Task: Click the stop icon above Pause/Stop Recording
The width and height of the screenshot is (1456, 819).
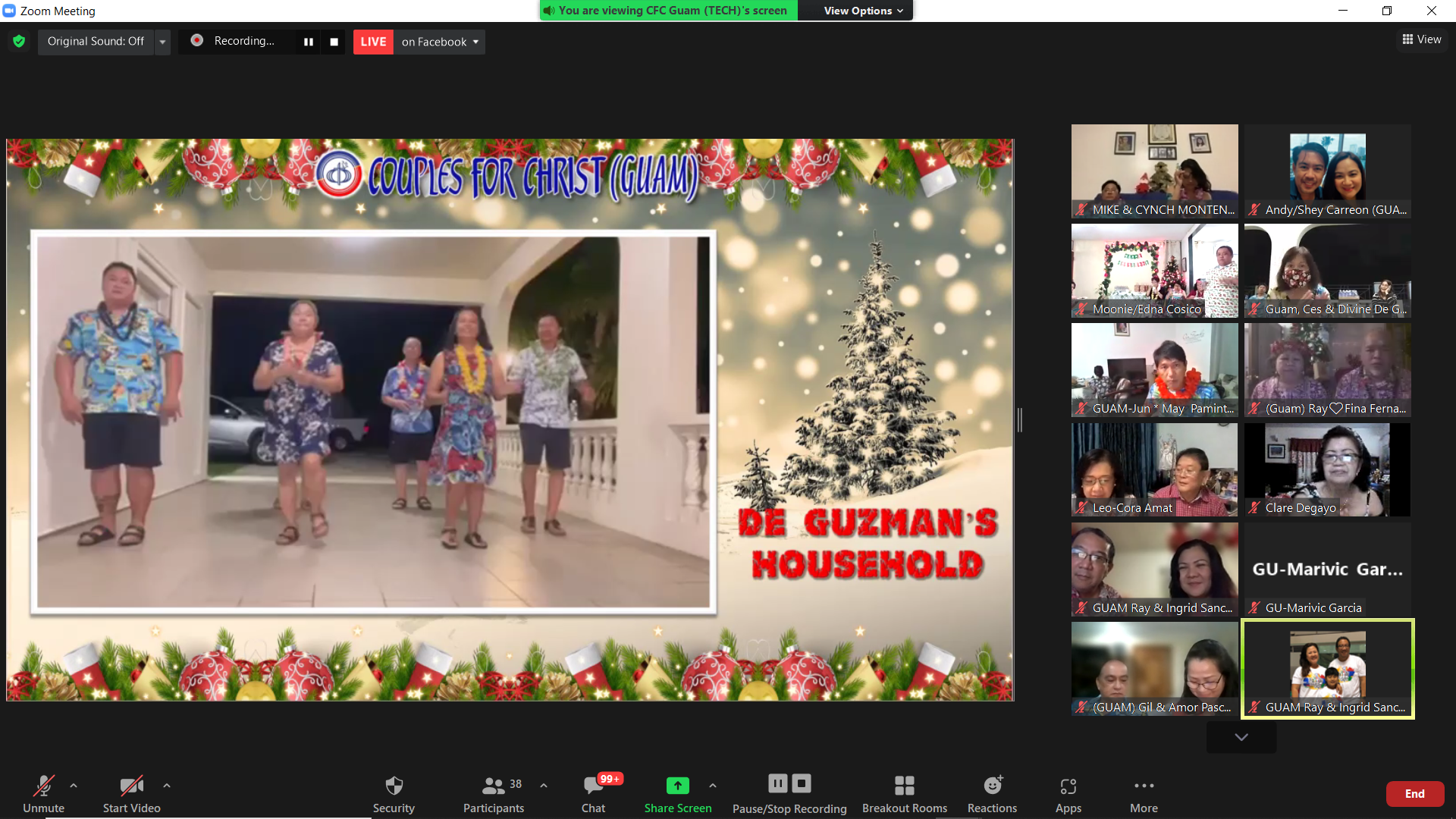Action: (802, 783)
